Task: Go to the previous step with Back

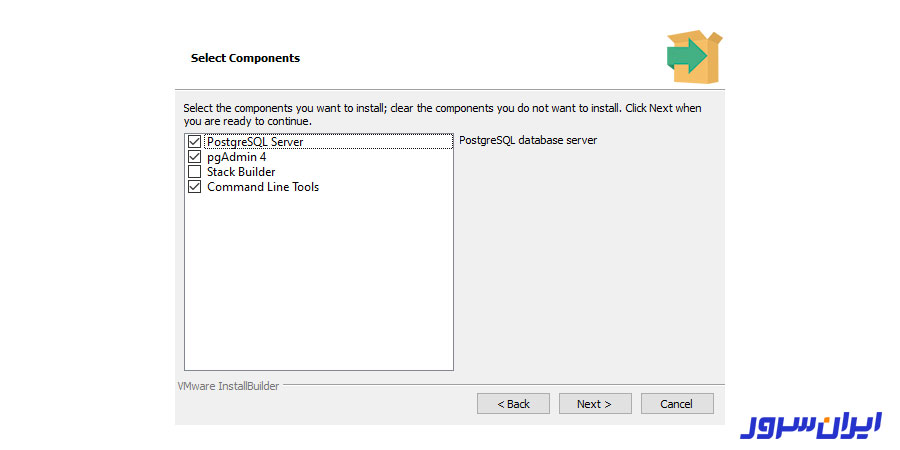Action: pos(513,404)
